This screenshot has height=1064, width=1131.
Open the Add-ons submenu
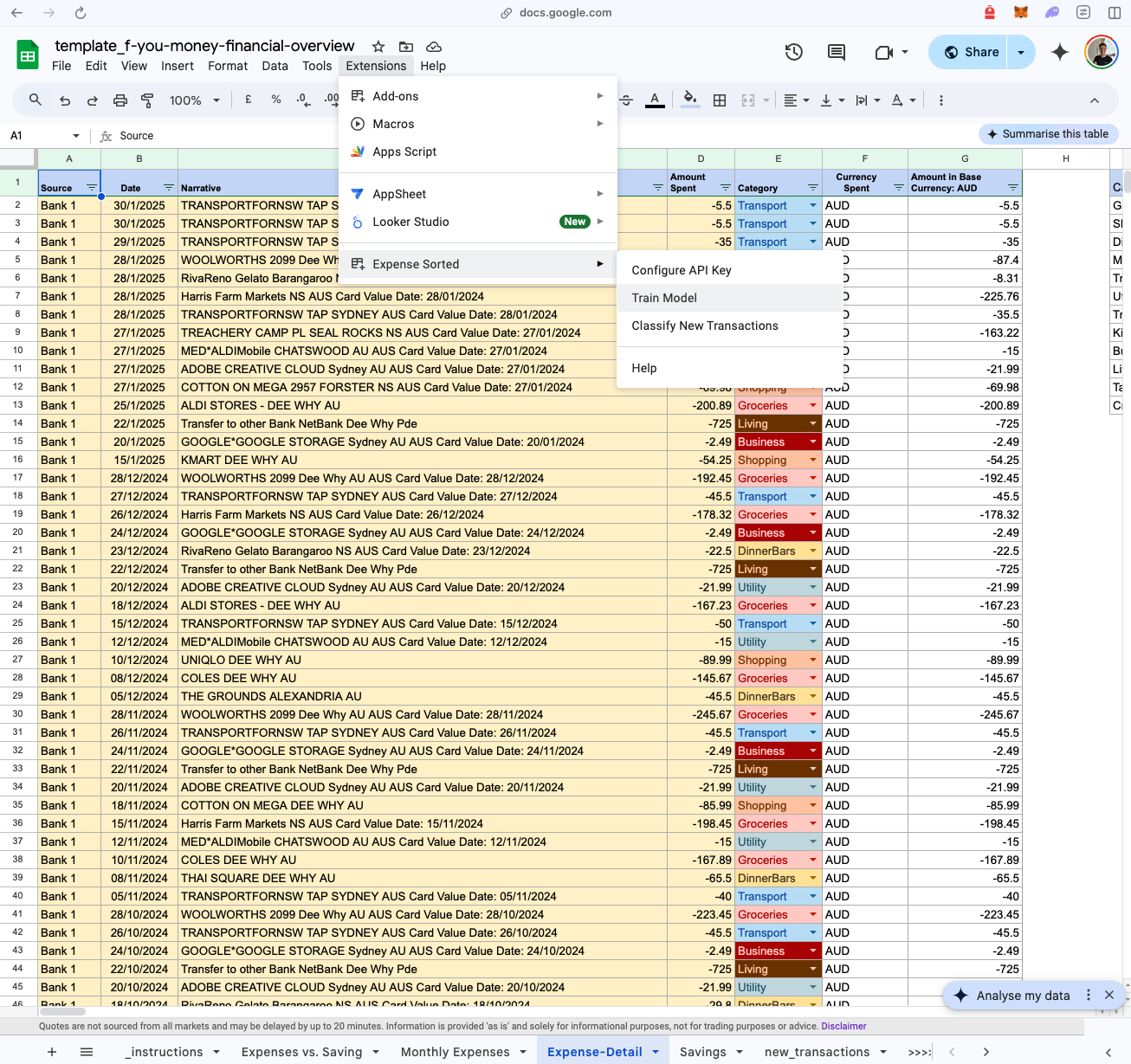pos(478,96)
